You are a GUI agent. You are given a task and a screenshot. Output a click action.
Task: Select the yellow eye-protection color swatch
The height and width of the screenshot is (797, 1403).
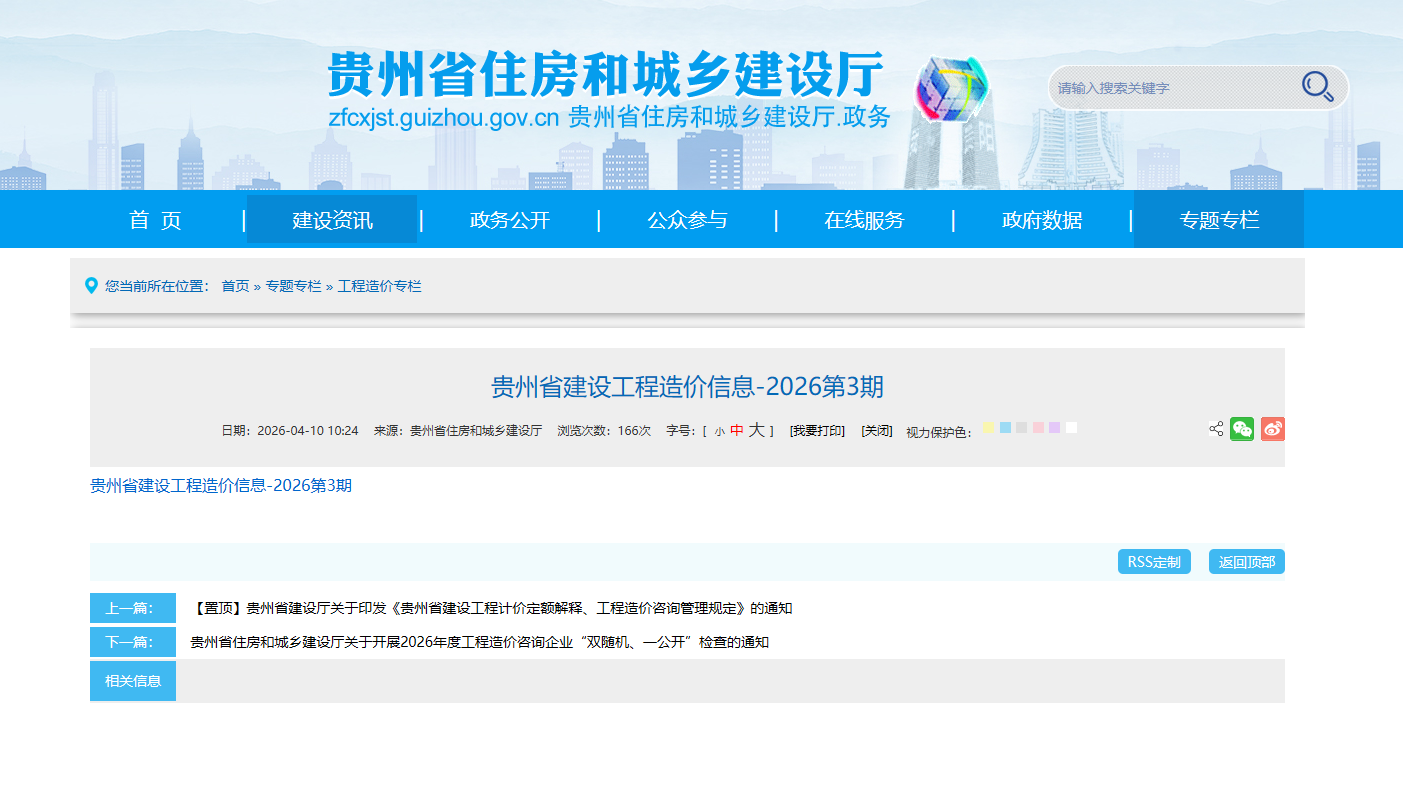pyautogui.click(x=989, y=428)
